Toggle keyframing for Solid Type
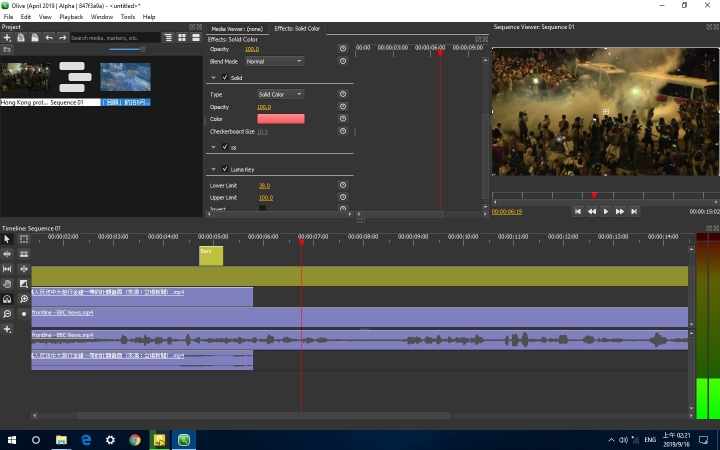This screenshot has height=450, width=720. click(x=343, y=94)
